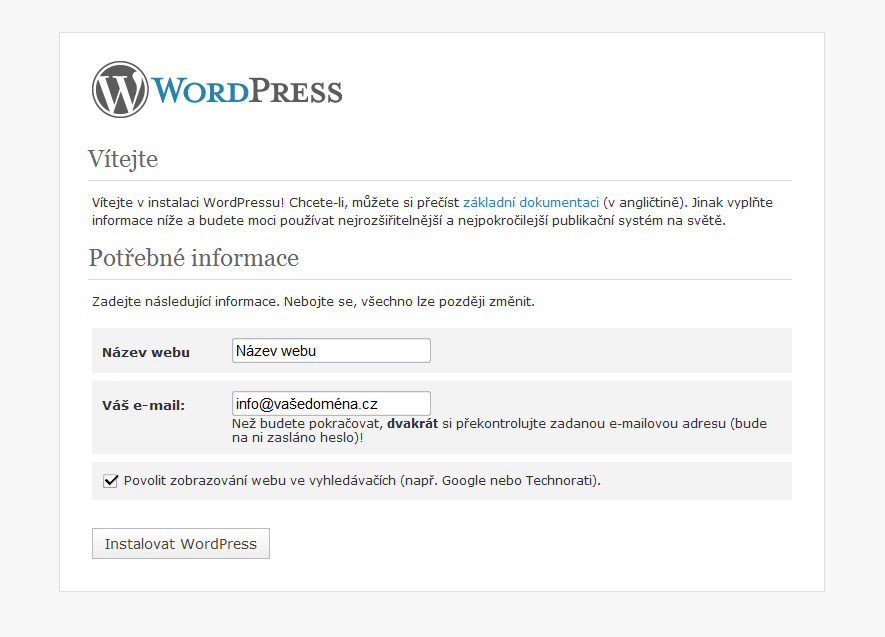Open the základní dokumentaci link
Screen dimensions: 885x637
[531, 203]
